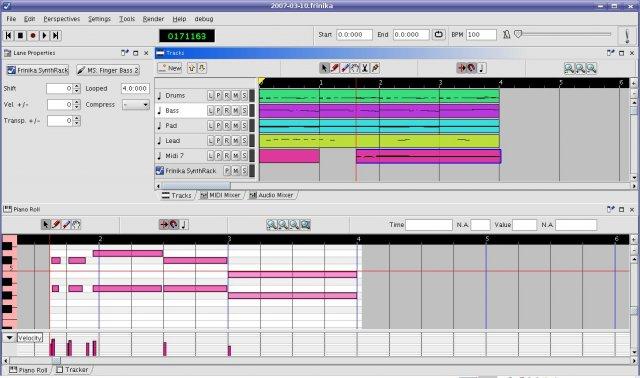This screenshot has height=378, width=640.
Task: Select eraser tool in Tracks toolbar
Action: pos(344,68)
